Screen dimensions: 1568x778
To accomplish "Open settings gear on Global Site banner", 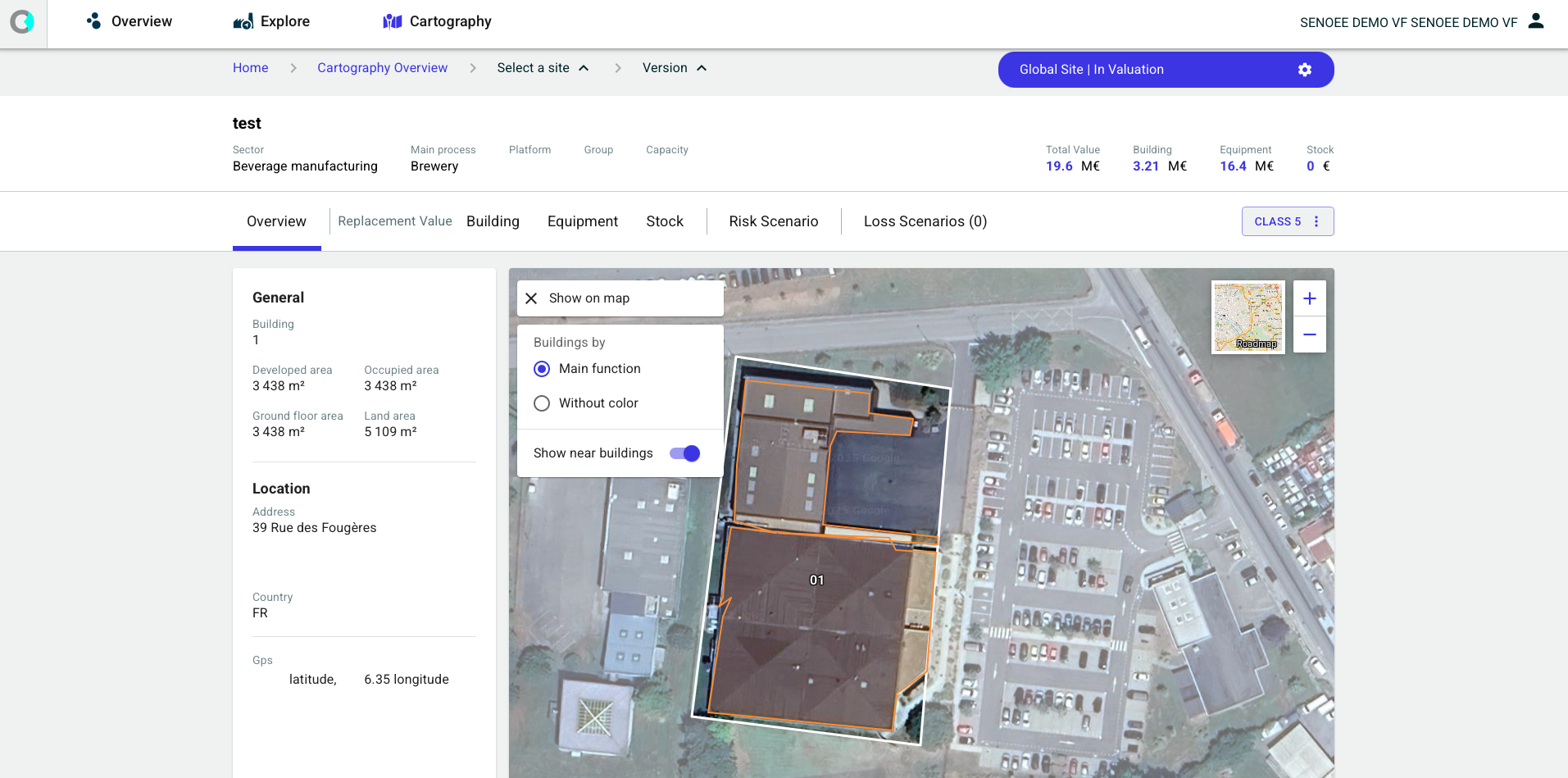I will 1305,70.
